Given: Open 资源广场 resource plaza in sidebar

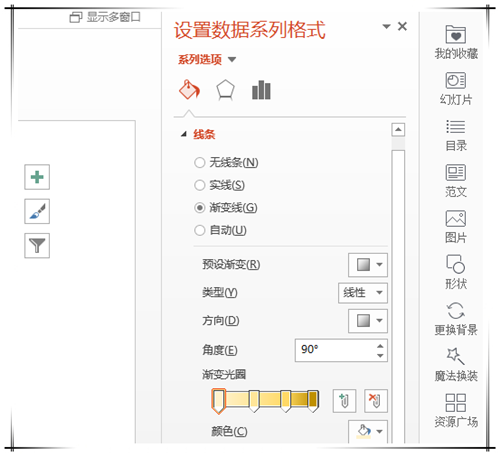Looking at the screenshot, I should [x=456, y=411].
